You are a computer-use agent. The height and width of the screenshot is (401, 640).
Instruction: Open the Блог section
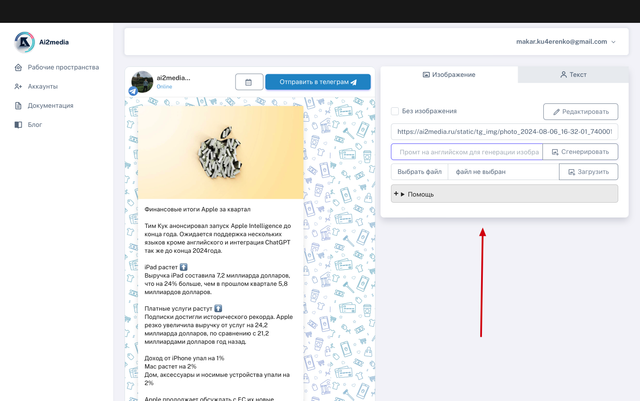pos(34,124)
